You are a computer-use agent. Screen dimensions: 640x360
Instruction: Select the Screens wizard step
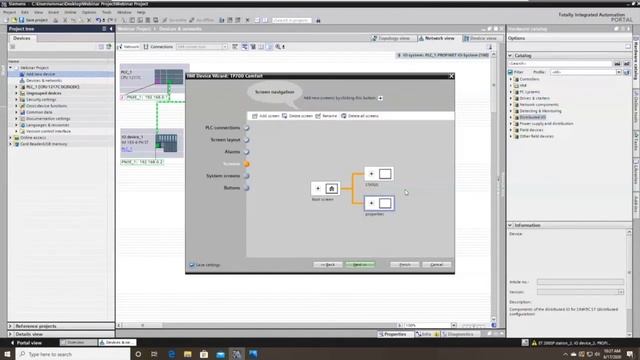[236, 164]
